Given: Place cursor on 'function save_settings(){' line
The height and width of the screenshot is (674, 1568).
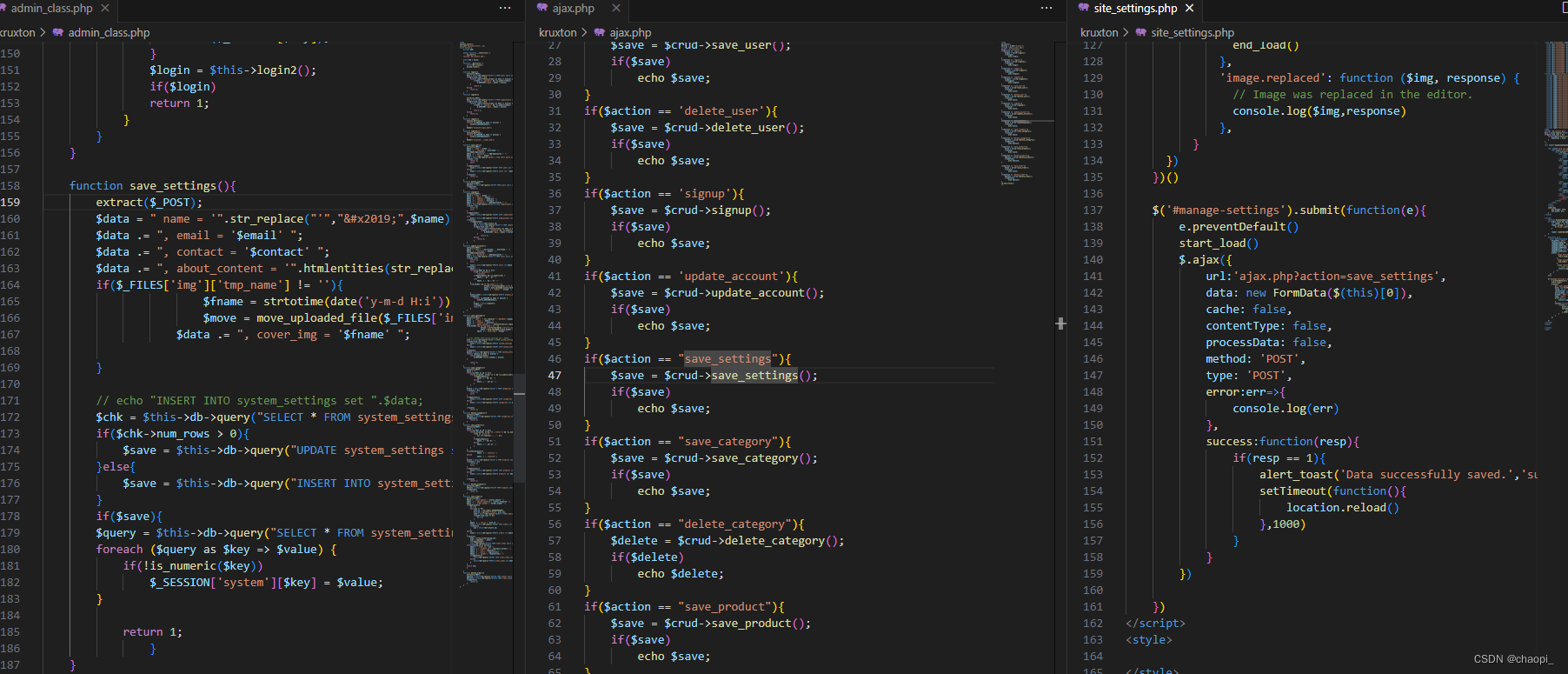Looking at the screenshot, I should pos(152,186).
